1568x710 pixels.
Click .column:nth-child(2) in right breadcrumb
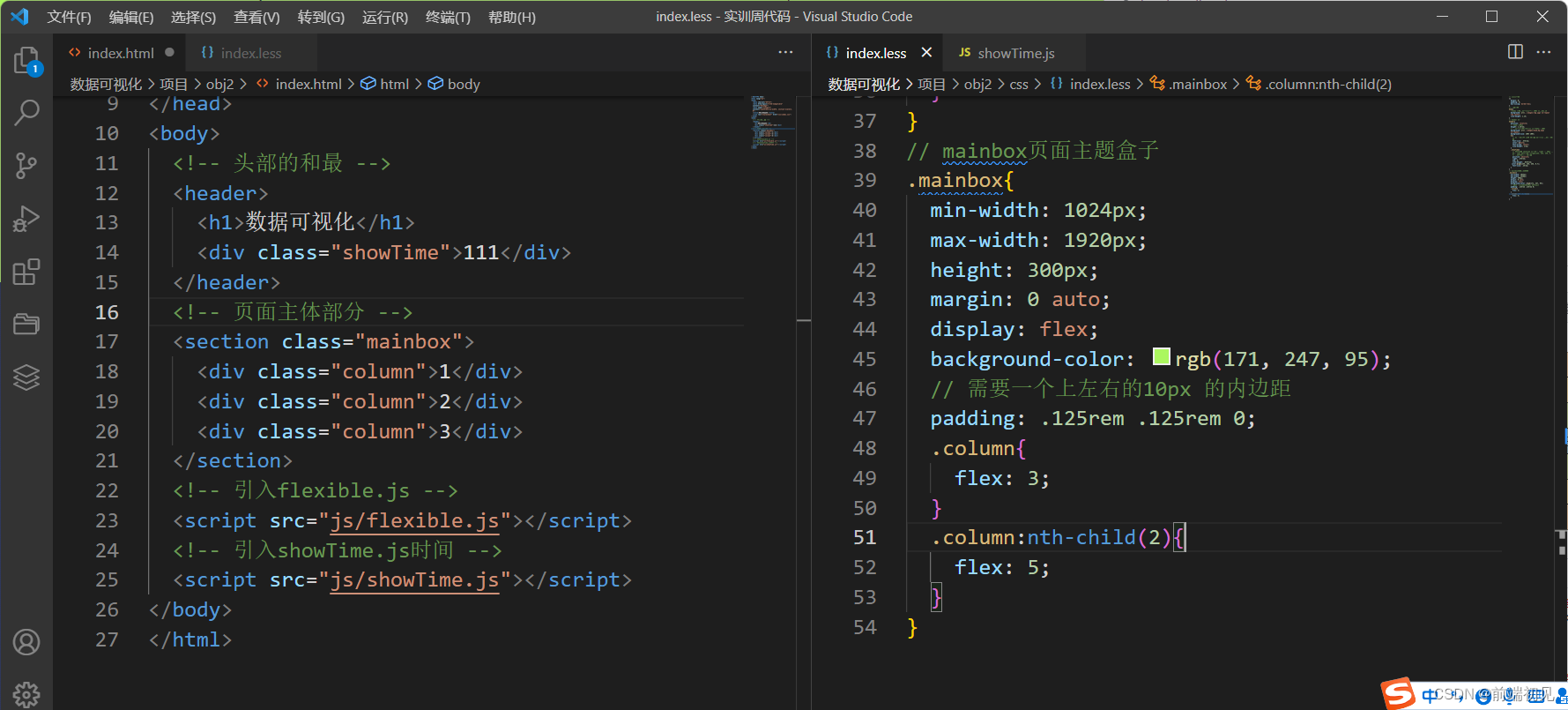[x=1328, y=84]
